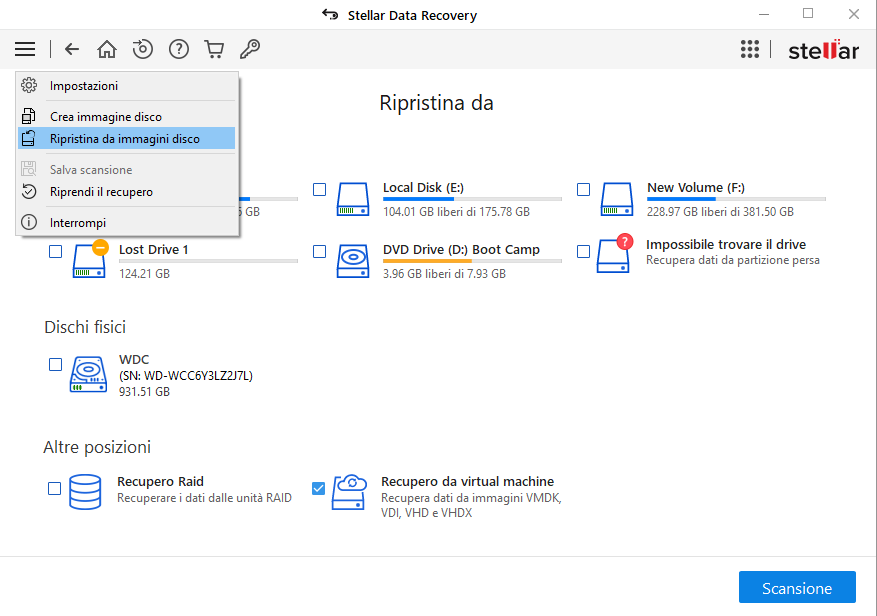The height and width of the screenshot is (616, 877).
Task: Go back with the left arrow icon
Action: 72,49
